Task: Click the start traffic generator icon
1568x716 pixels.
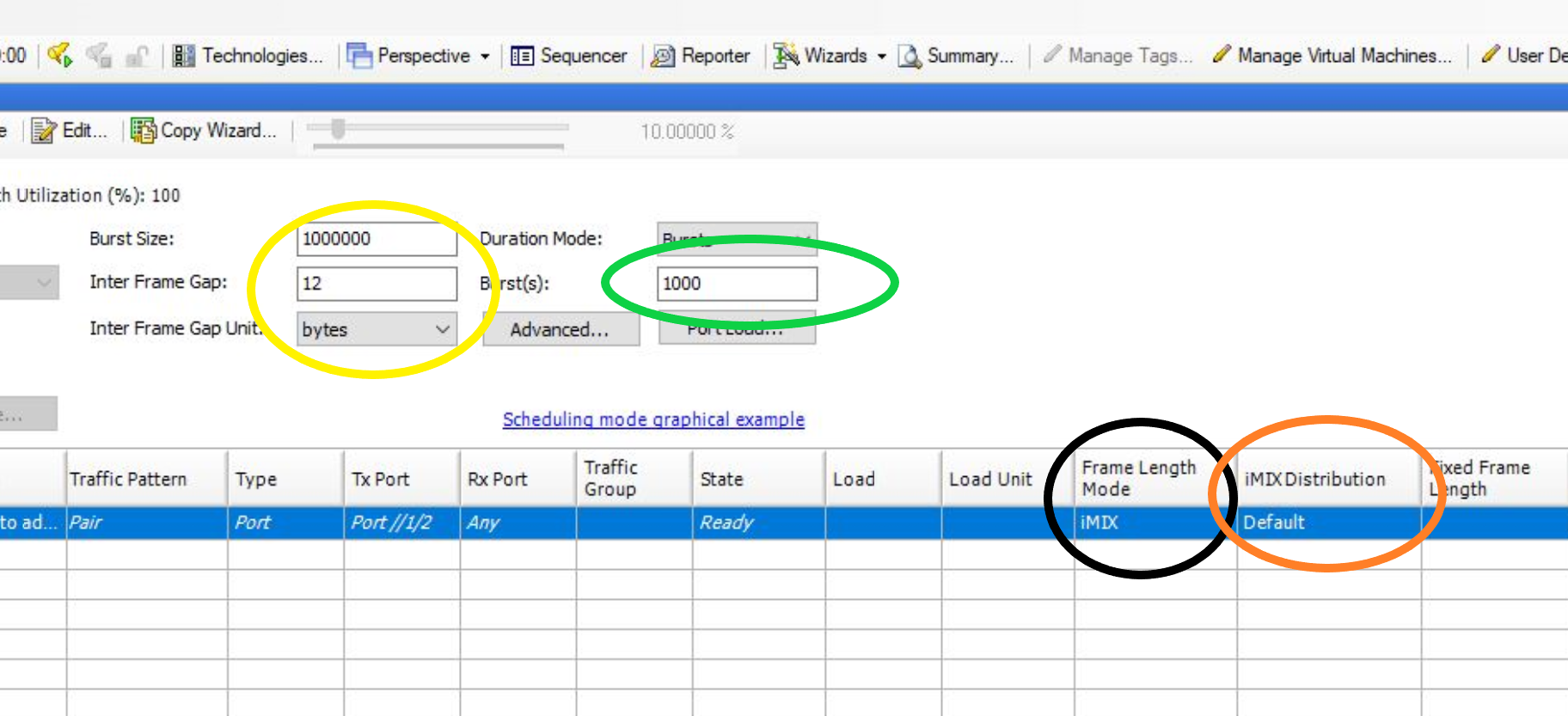Action: click(59, 56)
